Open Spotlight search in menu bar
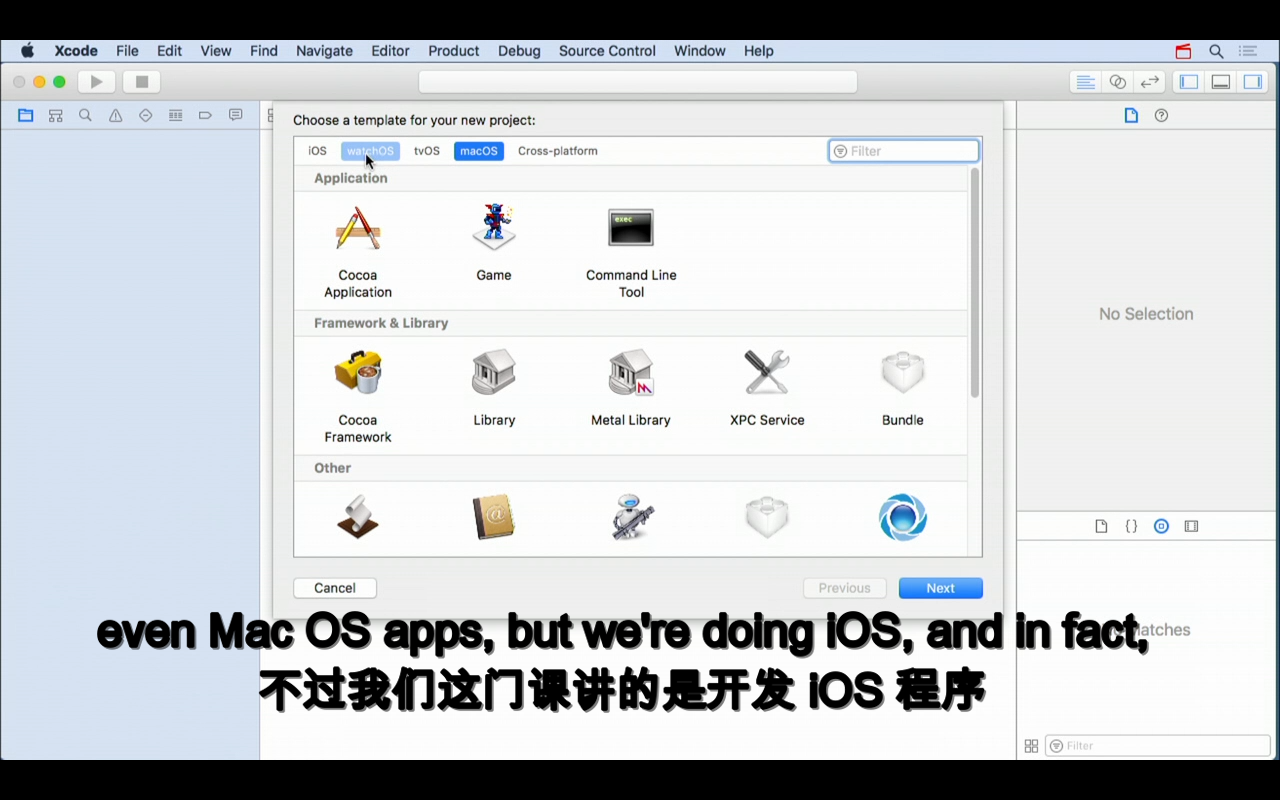The image size is (1280, 800). (1216, 51)
